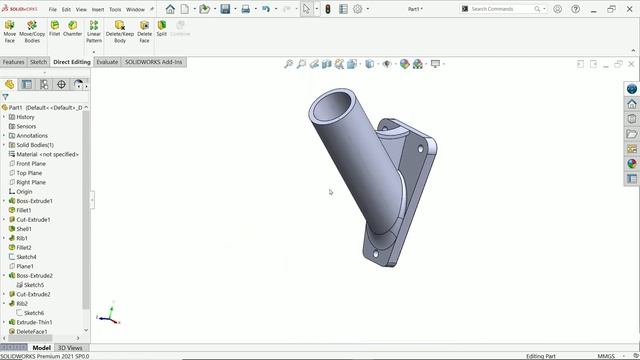Screen dimensions: 640x360
Task: Select the Shell1 feature
Action: (24, 229)
